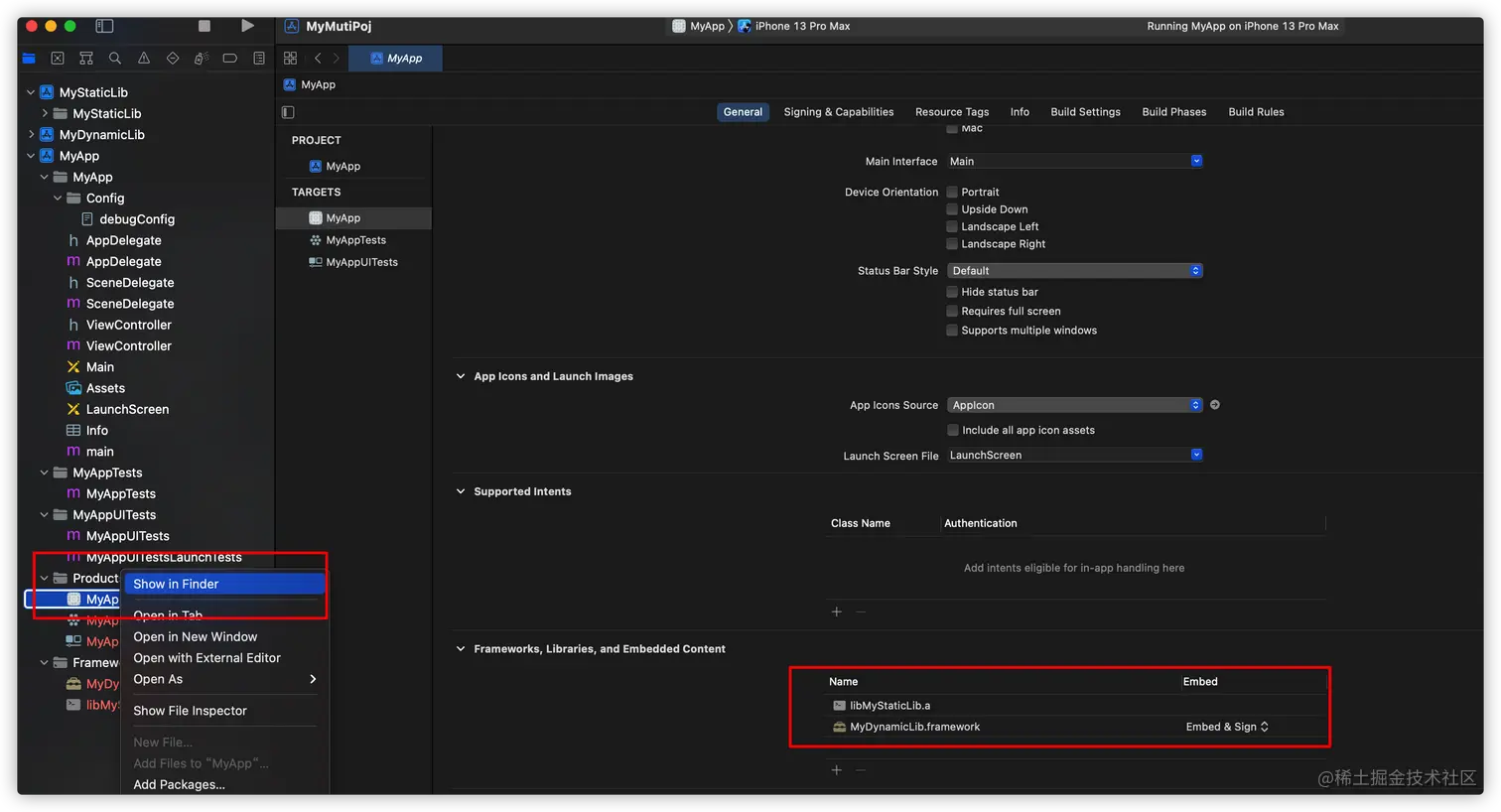Viewport: 1501px width, 812px height.
Task: Click arrow next to AppIcon source
Action: pyautogui.click(x=1215, y=405)
